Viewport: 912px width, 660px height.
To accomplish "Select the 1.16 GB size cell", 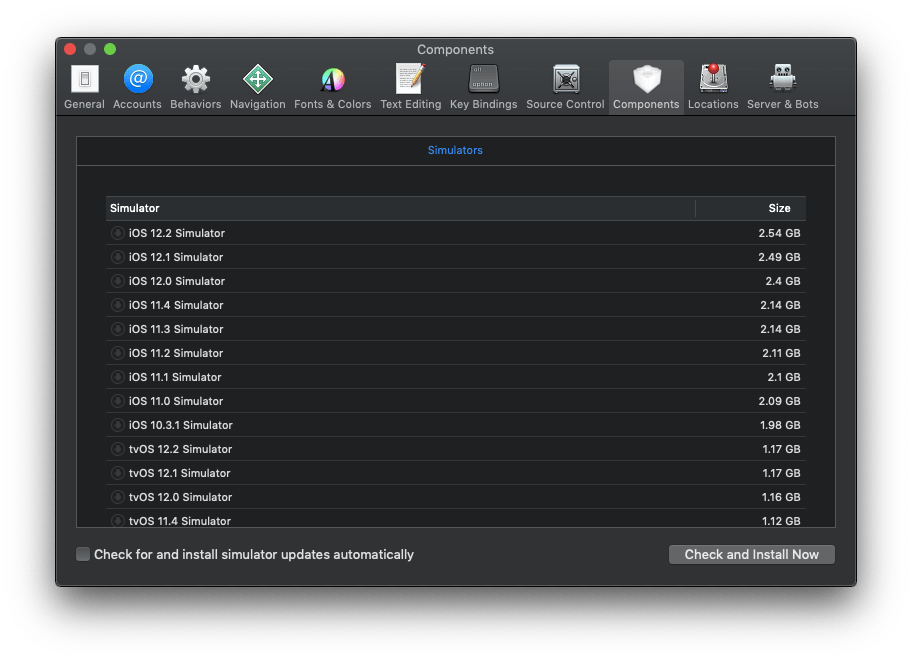I will (781, 497).
